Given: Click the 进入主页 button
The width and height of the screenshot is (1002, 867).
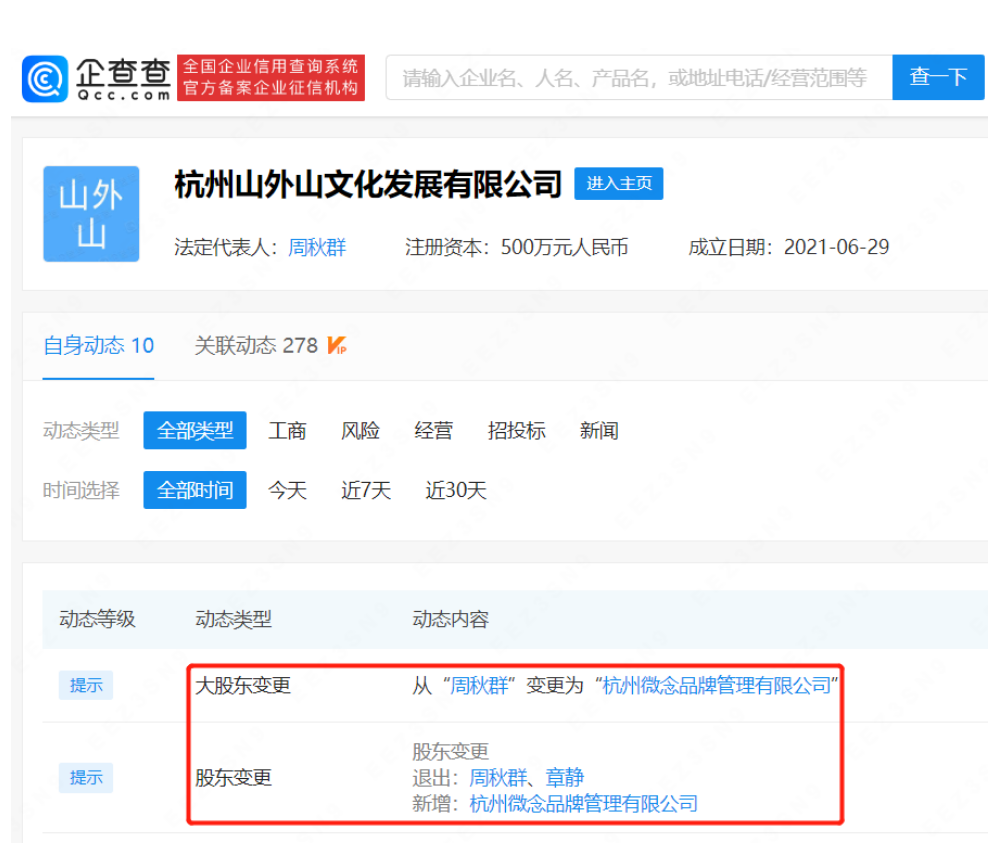Looking at the screenshot, I should click(x=619, y=184).
